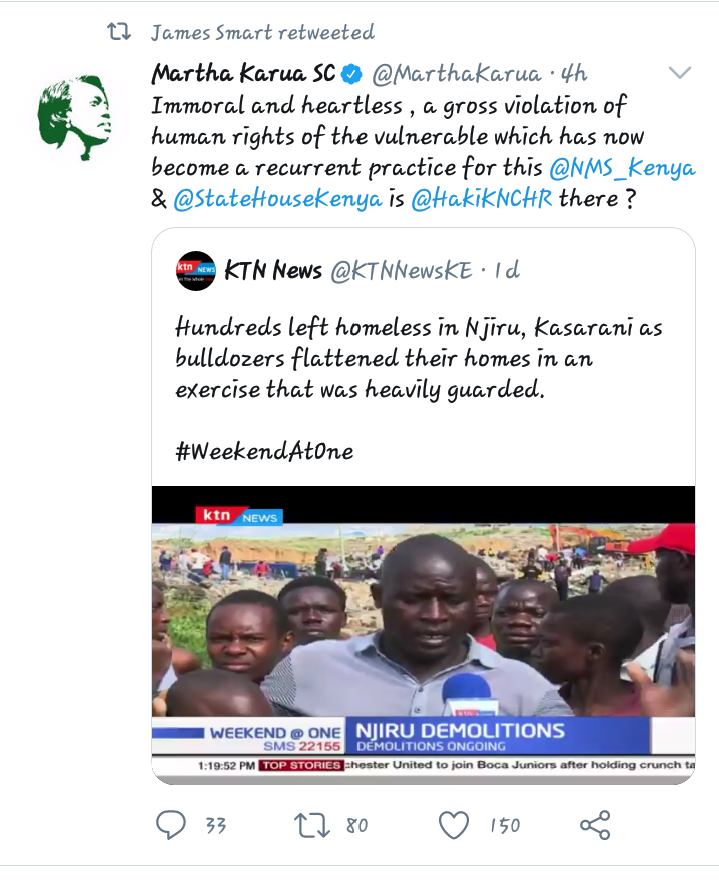Viewport: 719px width, 880px height.
Task: Click the @MarthaKarua handle
Action: [456, 74]
